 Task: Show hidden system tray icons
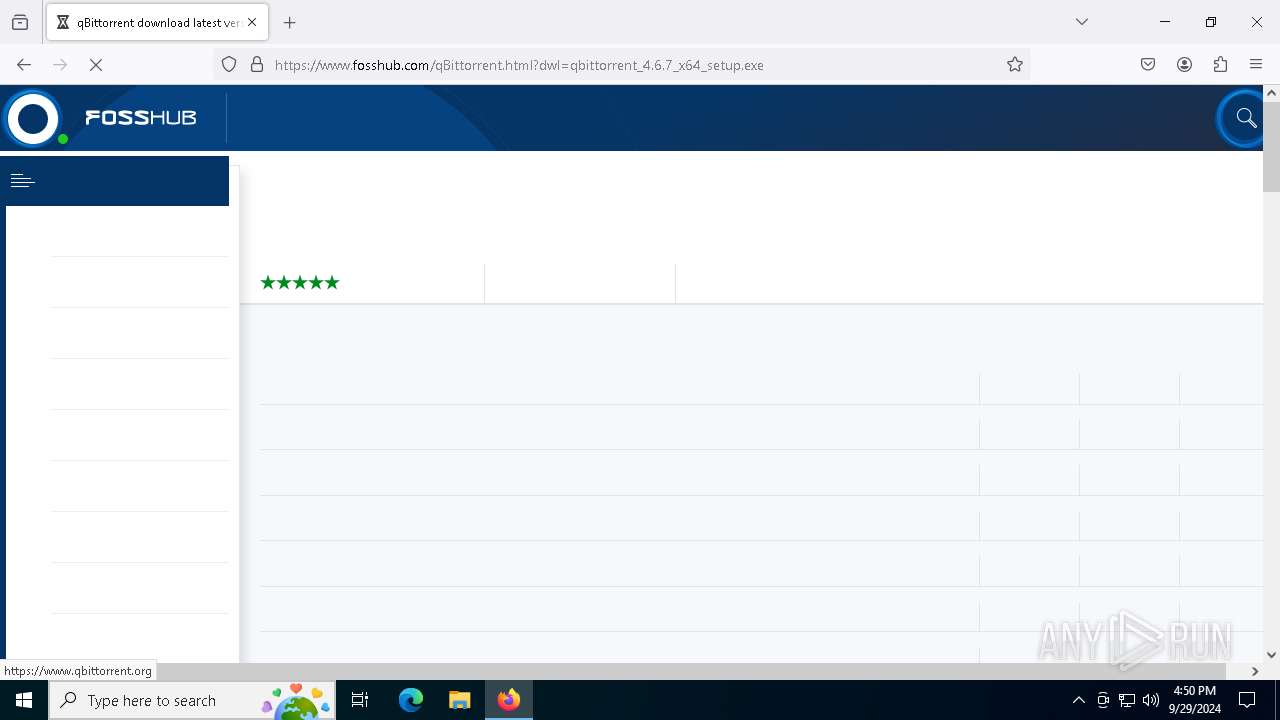(1078, 700)
